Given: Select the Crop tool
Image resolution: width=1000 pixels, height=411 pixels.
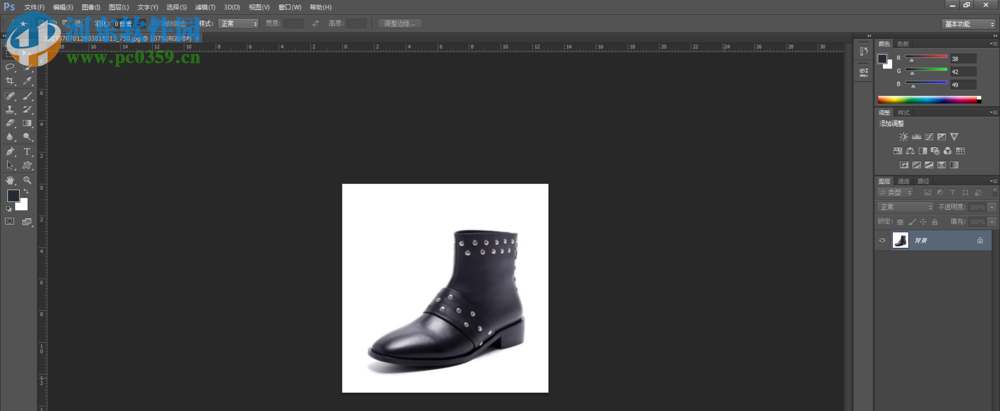Looking at the screenshot, I should (10, 81).
